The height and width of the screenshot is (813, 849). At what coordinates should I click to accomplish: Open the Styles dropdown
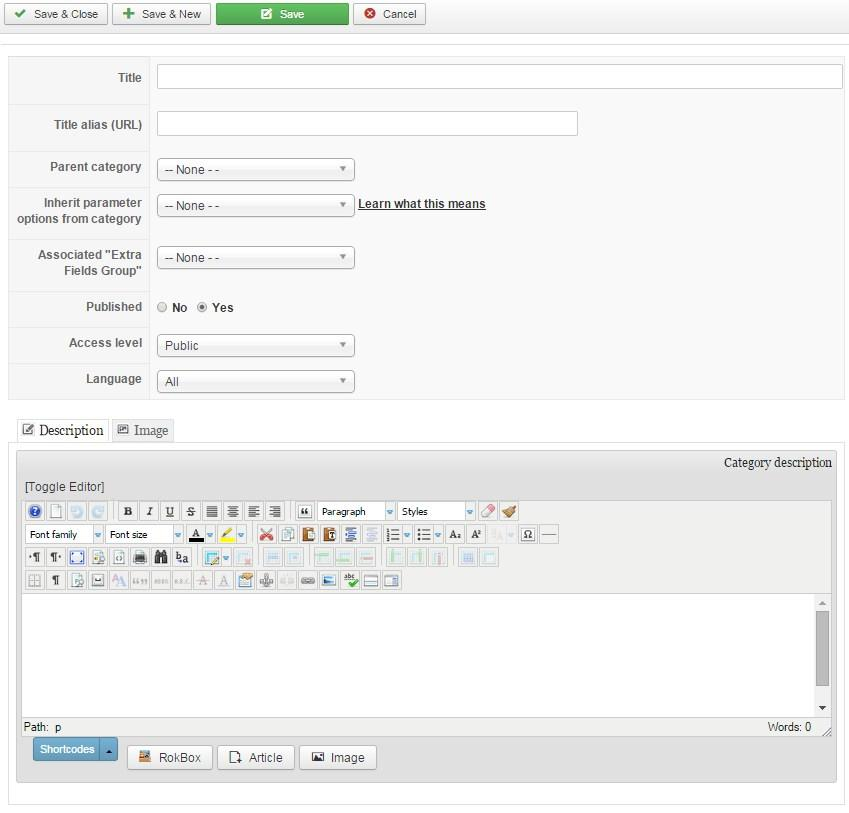436,512
